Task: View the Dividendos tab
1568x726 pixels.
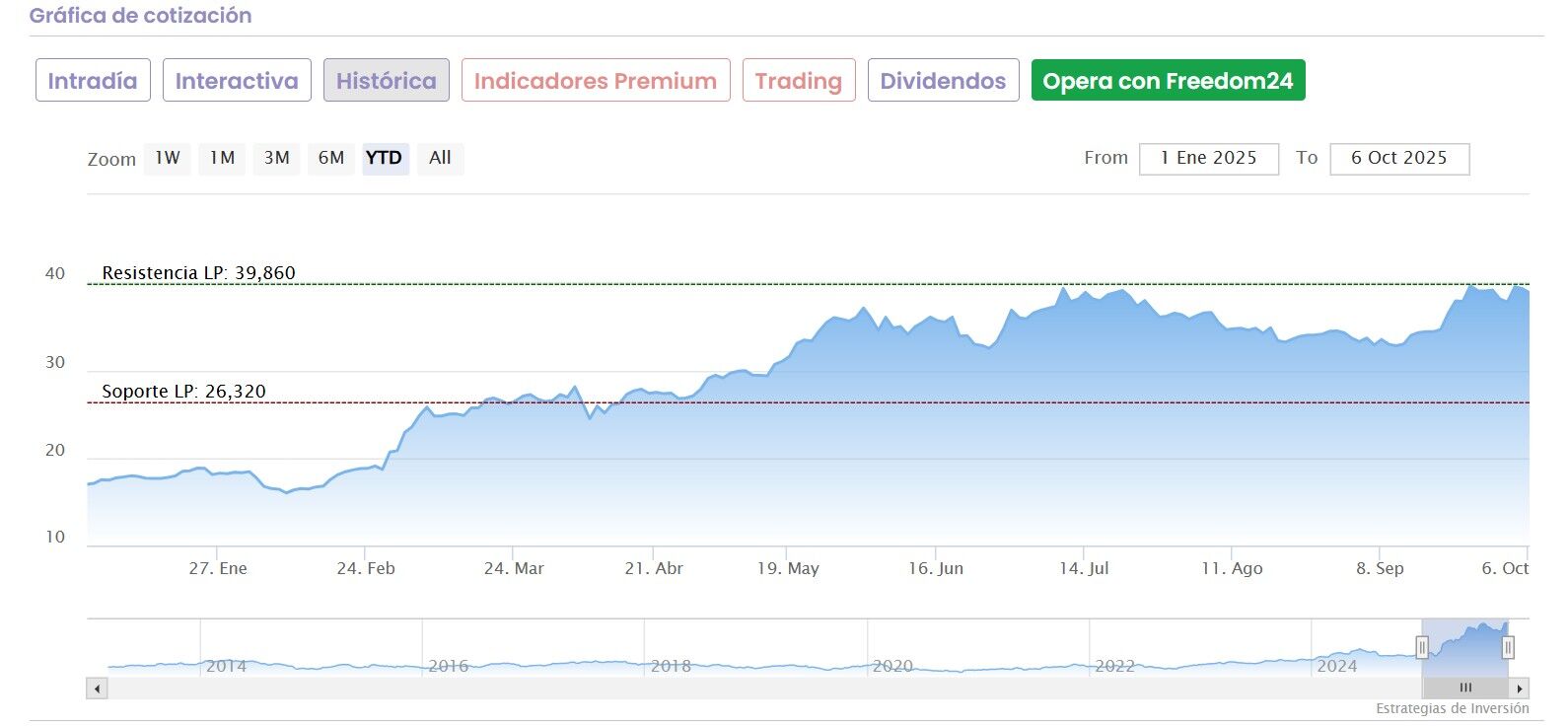Action: [x=943, y=81]
